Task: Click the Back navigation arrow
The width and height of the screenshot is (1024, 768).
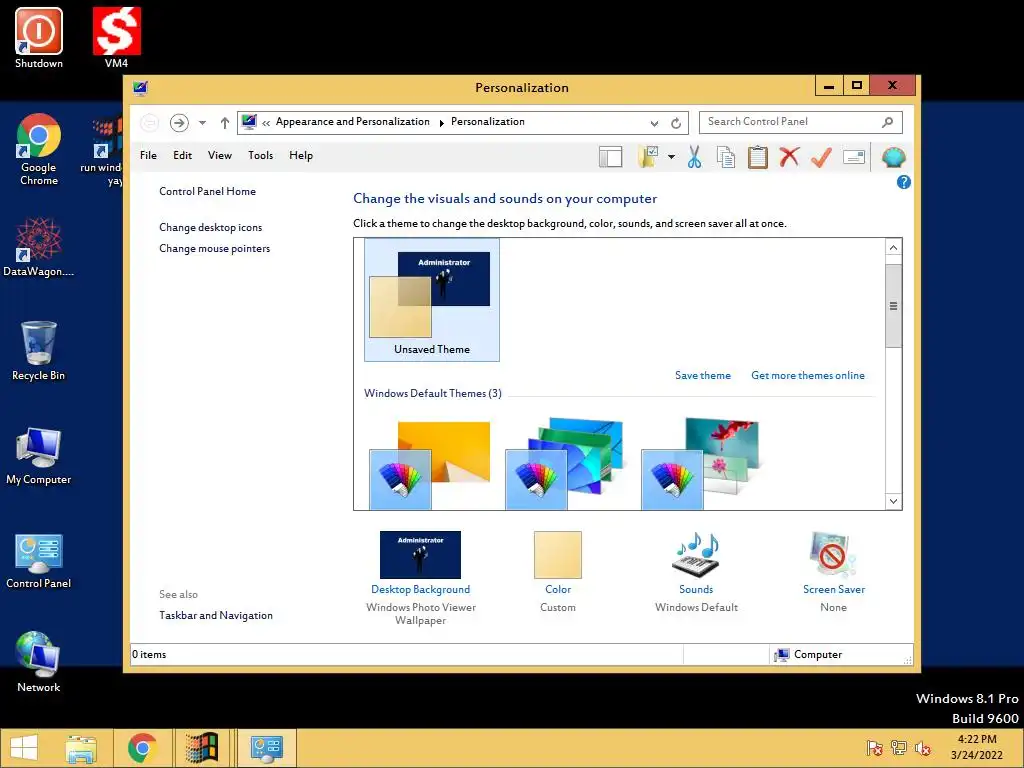Action: (x=149, y=122)
